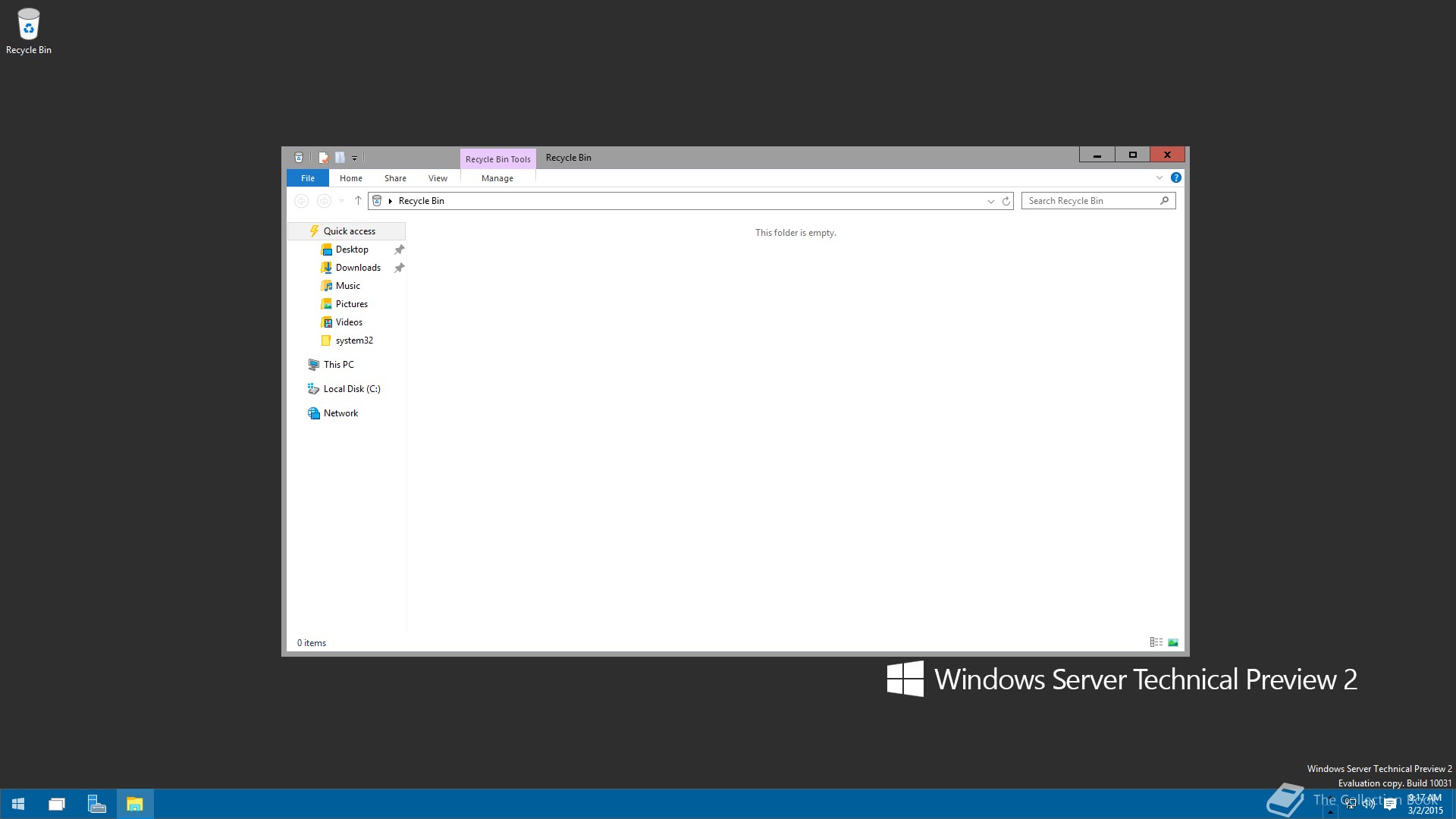Show hidden system tray icons
This screenshot has height=819, width=1456.
tap(1330, 811)
